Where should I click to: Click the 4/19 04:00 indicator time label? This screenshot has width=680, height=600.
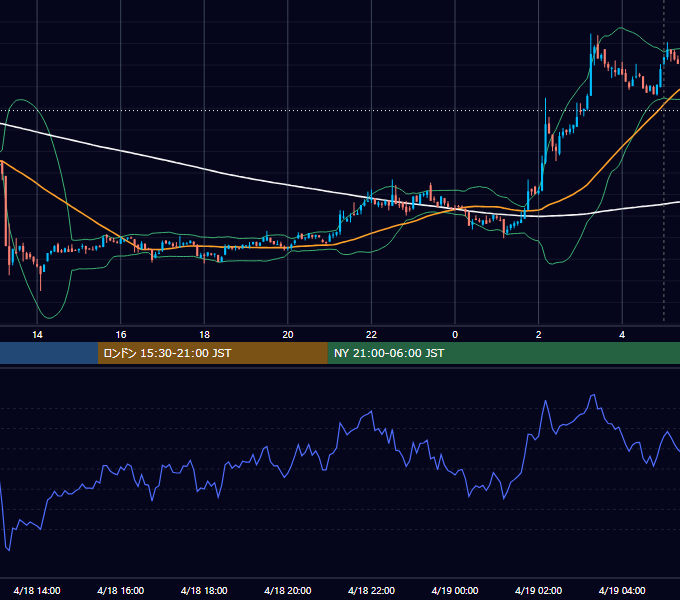tap(622, 590)
